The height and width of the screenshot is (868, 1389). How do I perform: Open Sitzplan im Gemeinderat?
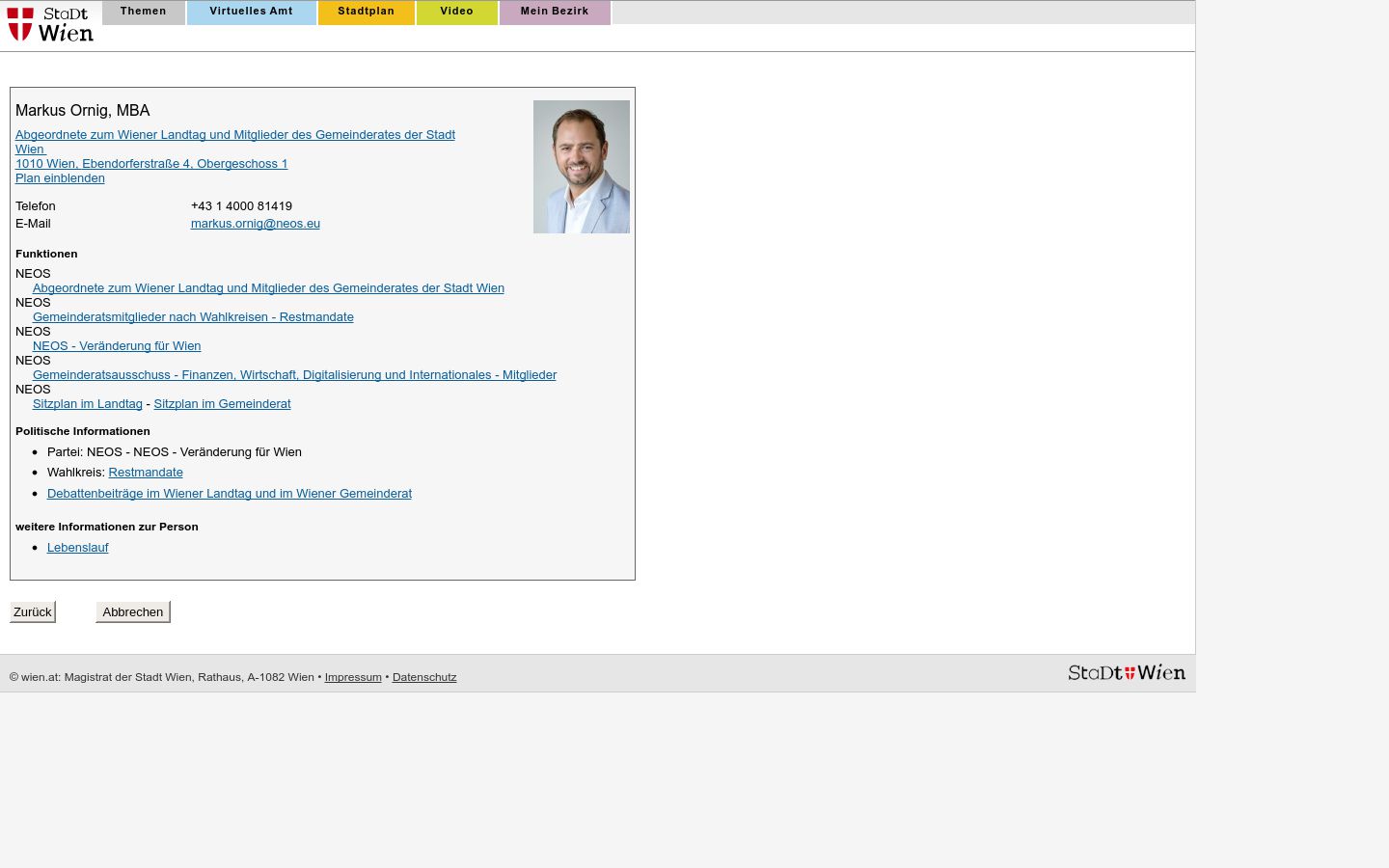pos(222,404)
